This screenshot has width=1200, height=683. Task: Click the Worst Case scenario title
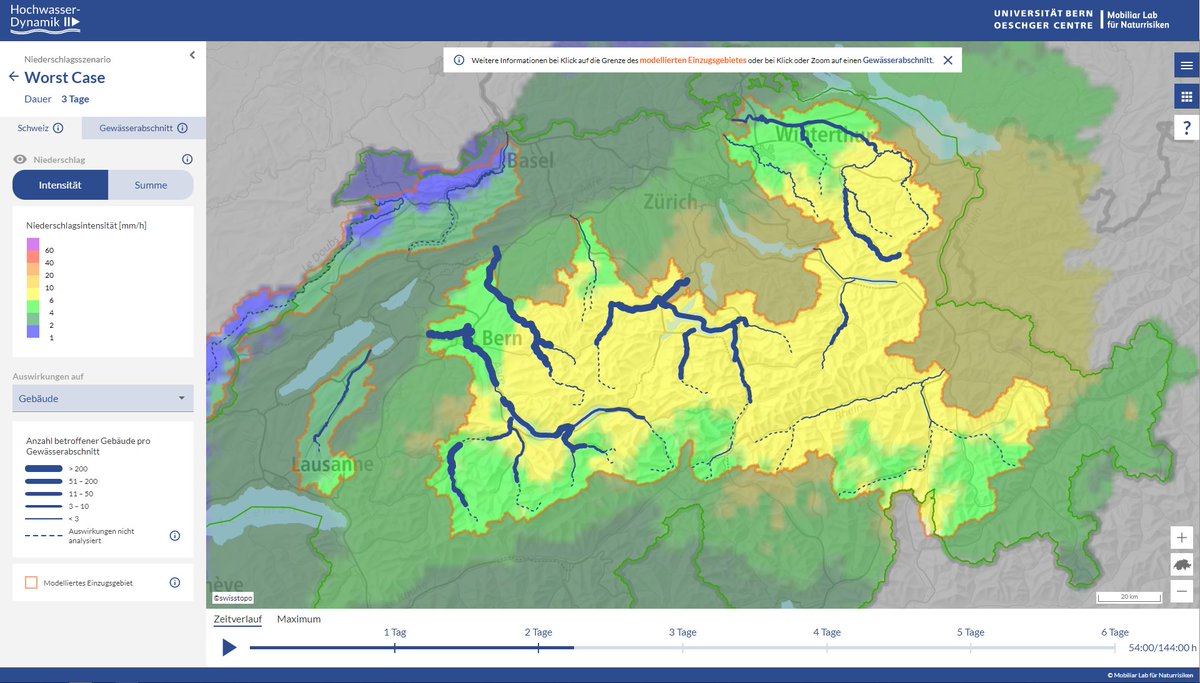click(65, 77)
